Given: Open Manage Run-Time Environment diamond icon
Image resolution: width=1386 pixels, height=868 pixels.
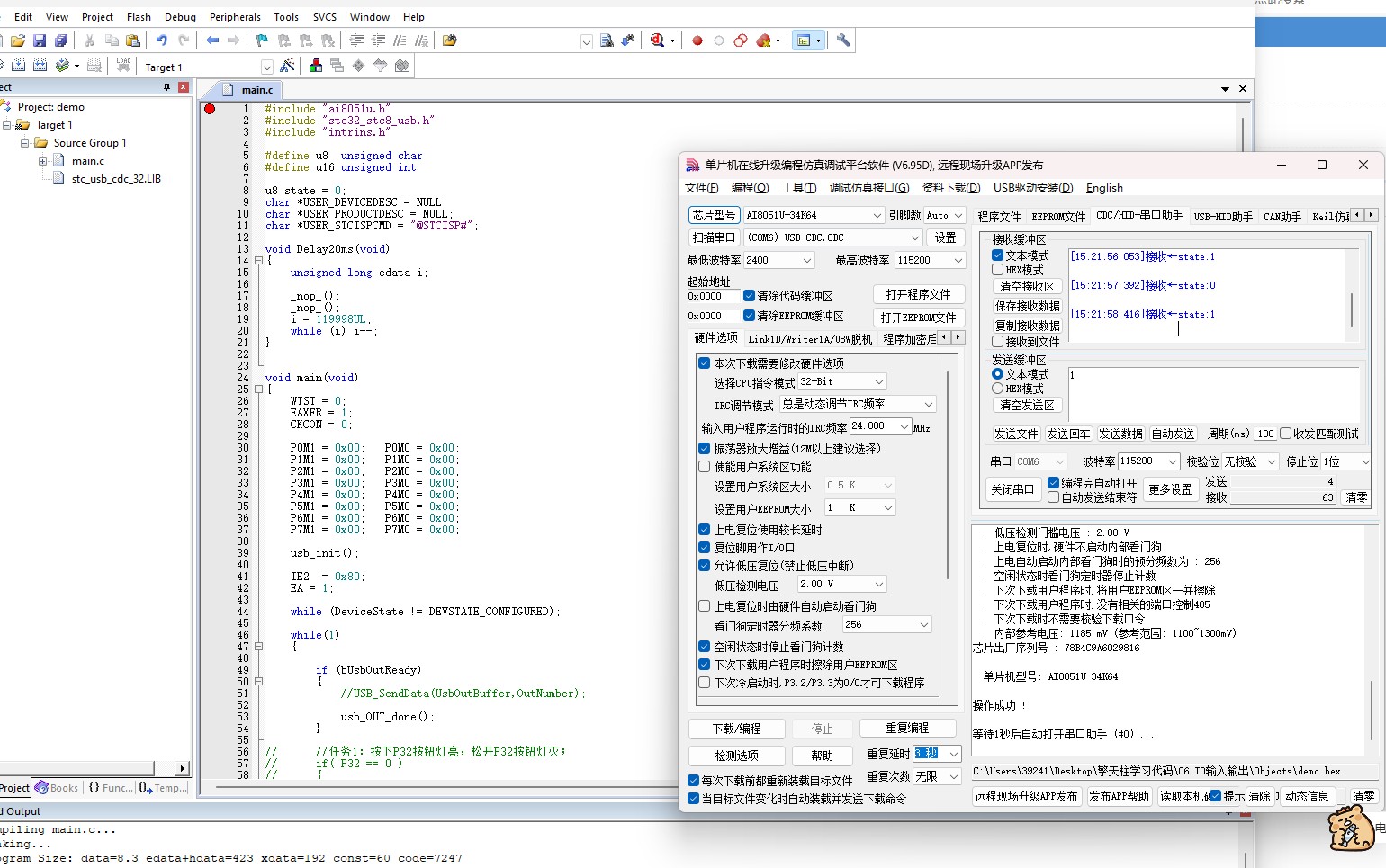Looking at the screenshot, I should pyautogui.click(x=359, y=66).
